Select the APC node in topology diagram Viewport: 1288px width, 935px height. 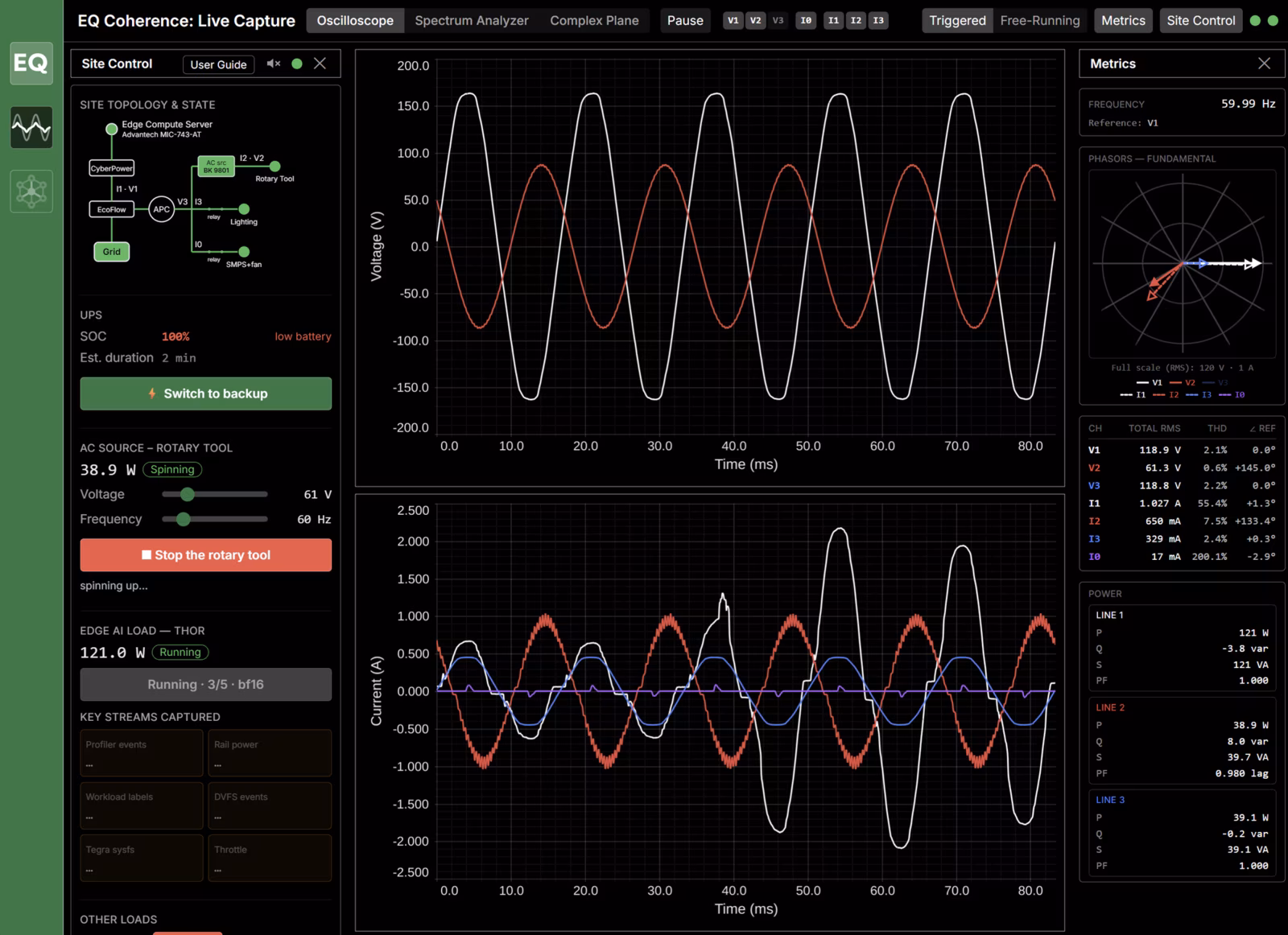(x=162, y=209)
